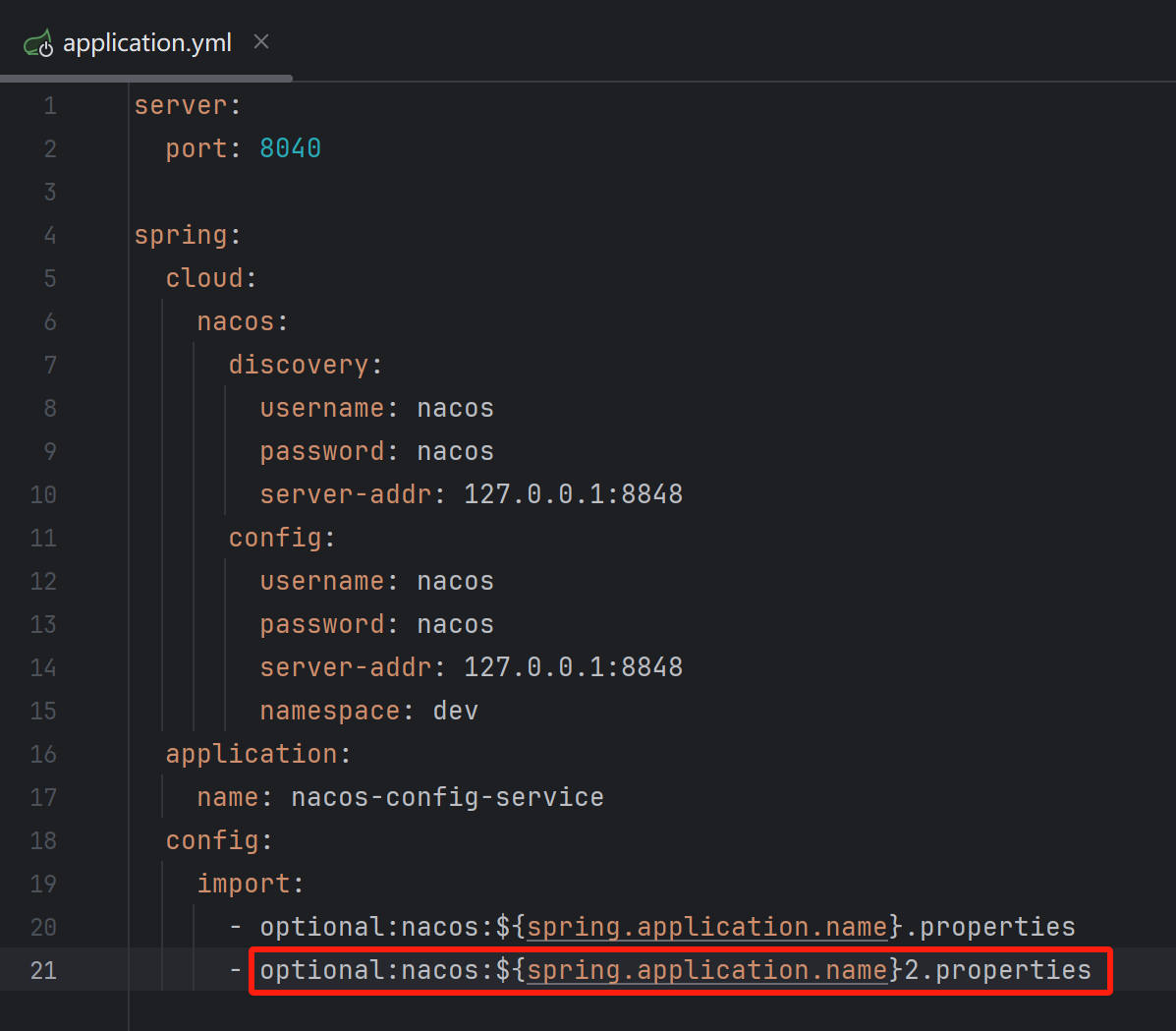The image size is (1176, 1031).
Task: Click the 'name' key on line 17
Action: click(227, 798)
